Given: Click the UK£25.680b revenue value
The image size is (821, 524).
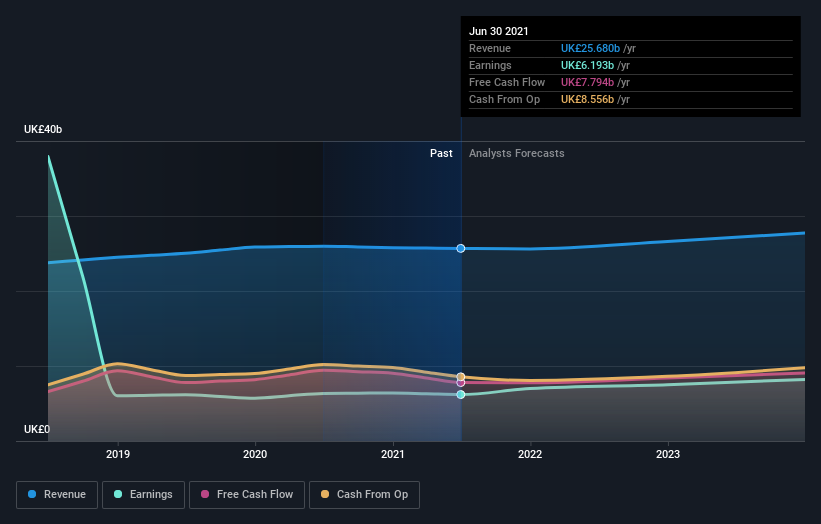Looking at the screenshot, I should [x=591, y=49].
